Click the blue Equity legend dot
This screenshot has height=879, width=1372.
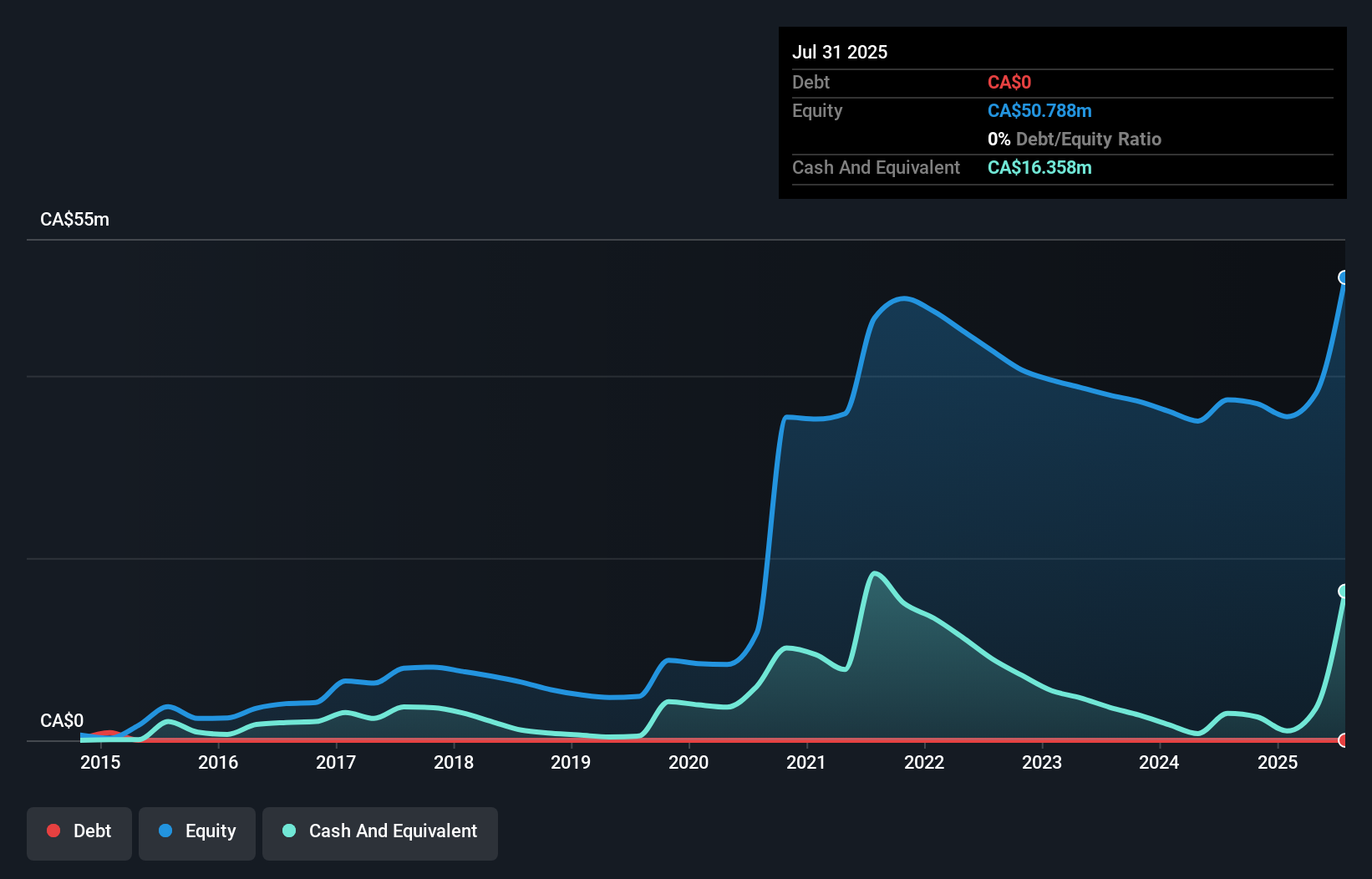165,831
